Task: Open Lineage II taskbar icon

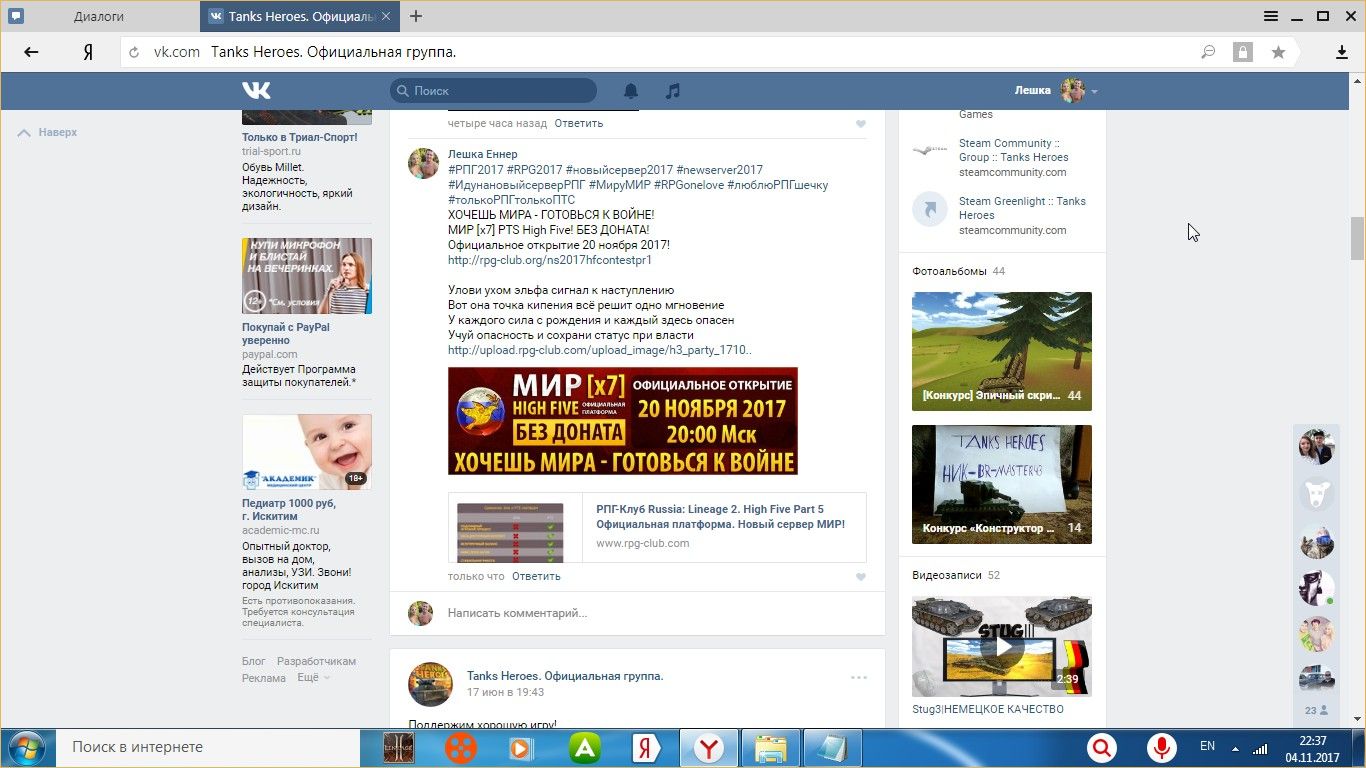Action: tap(399, 748)
